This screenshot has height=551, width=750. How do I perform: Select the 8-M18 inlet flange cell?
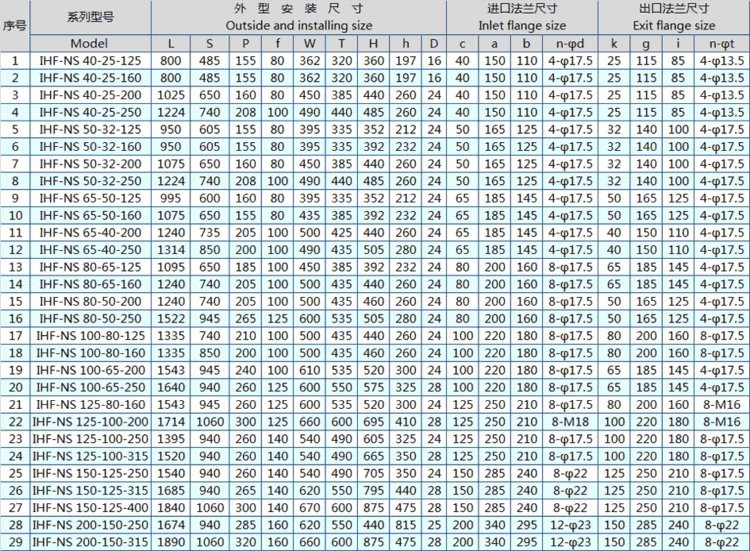tap(573, 421)
